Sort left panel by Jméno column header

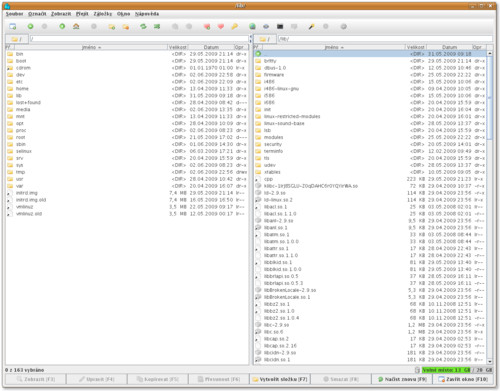point(91,47)
